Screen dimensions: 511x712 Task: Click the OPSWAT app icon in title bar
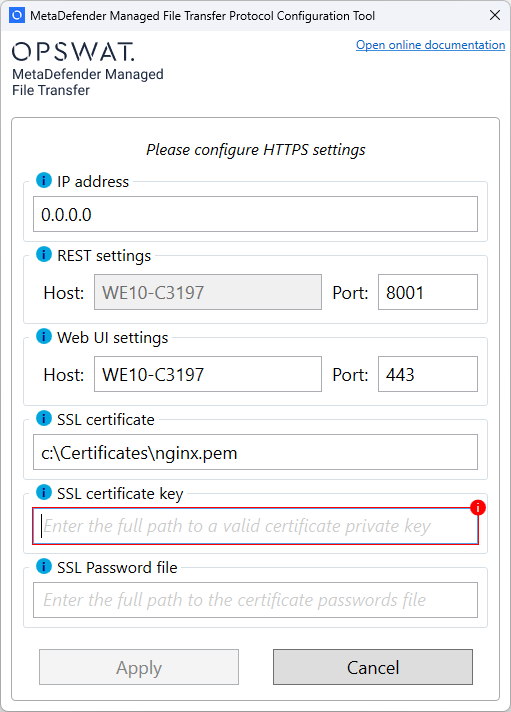click(x=17, y=15)
